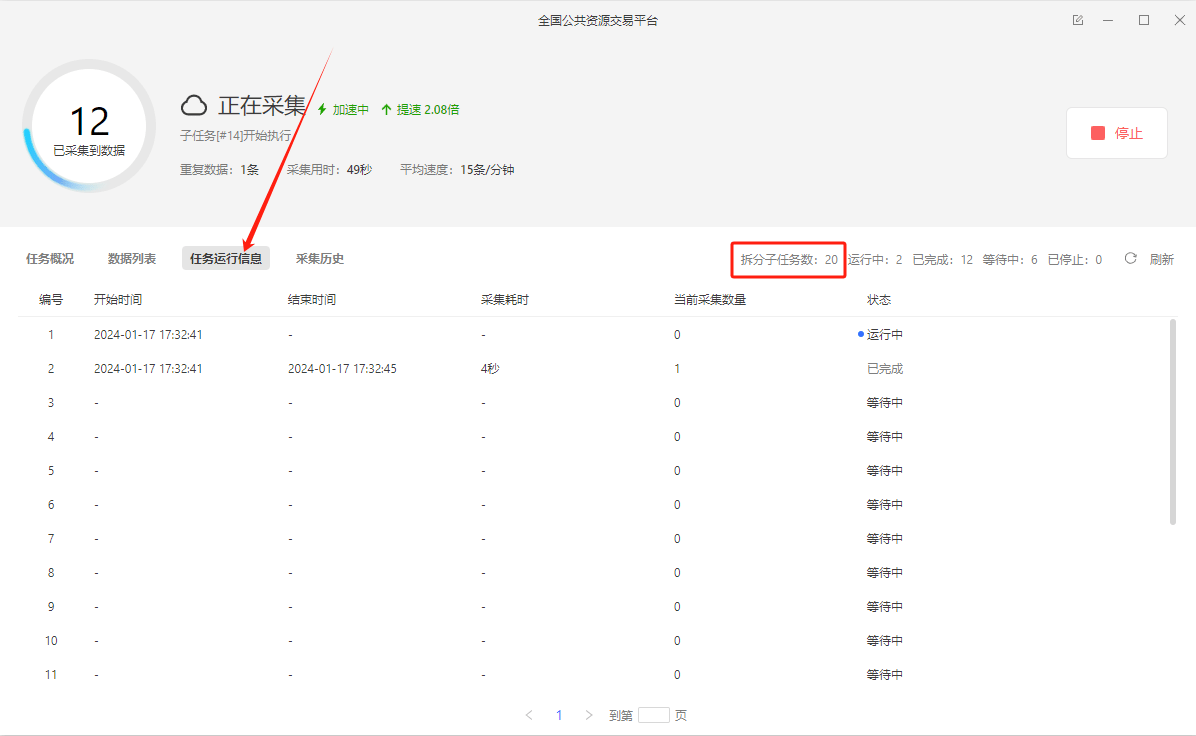
Task: Click the 状态 column header
Action: [879, 300]
